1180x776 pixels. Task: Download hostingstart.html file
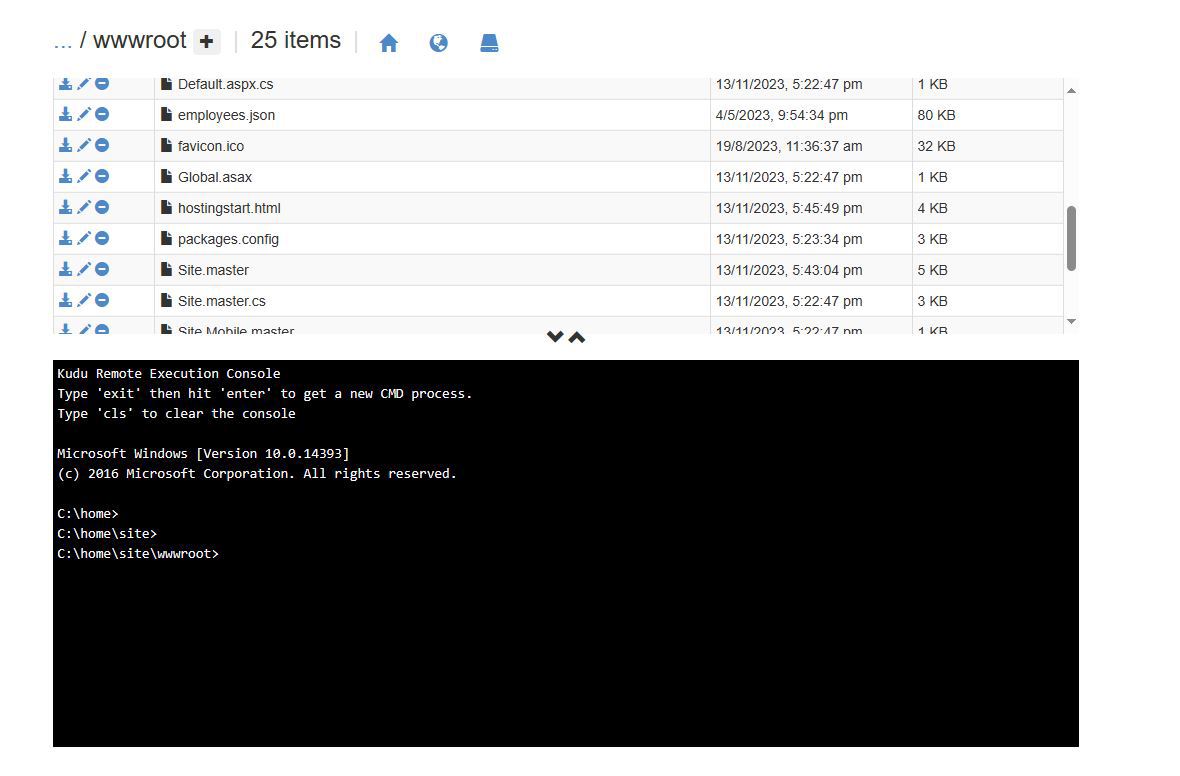[65, 207]
